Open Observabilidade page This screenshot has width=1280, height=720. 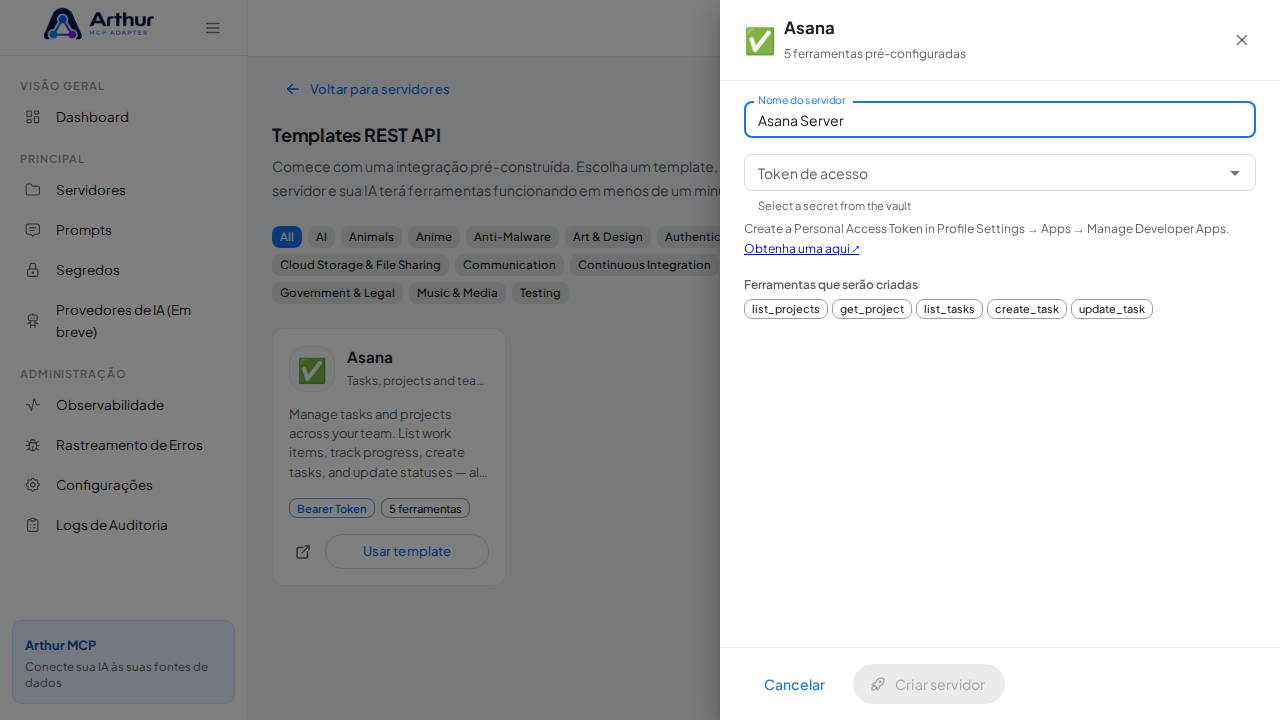(123, 405)
